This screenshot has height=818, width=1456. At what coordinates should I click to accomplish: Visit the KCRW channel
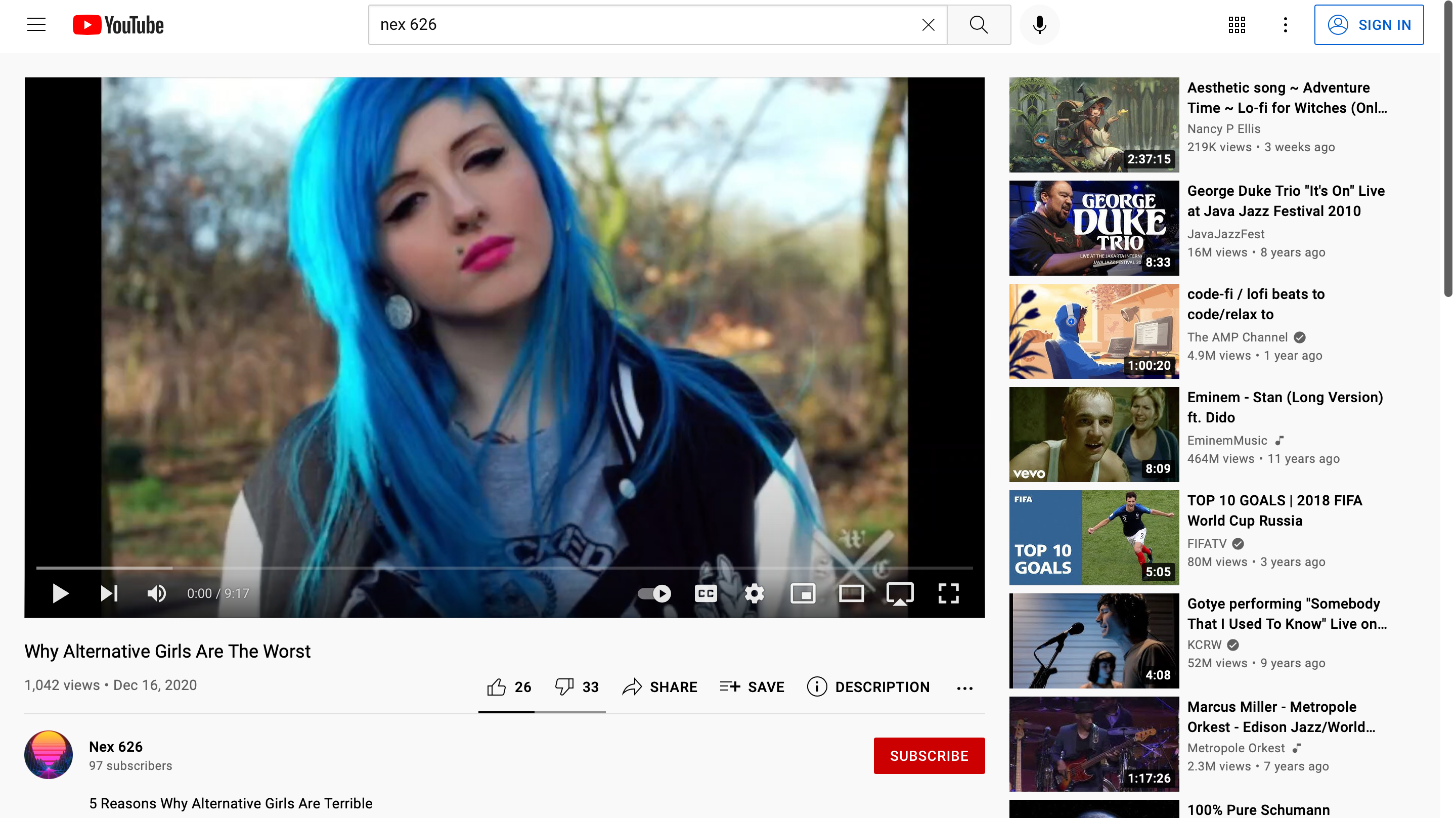1204,645
